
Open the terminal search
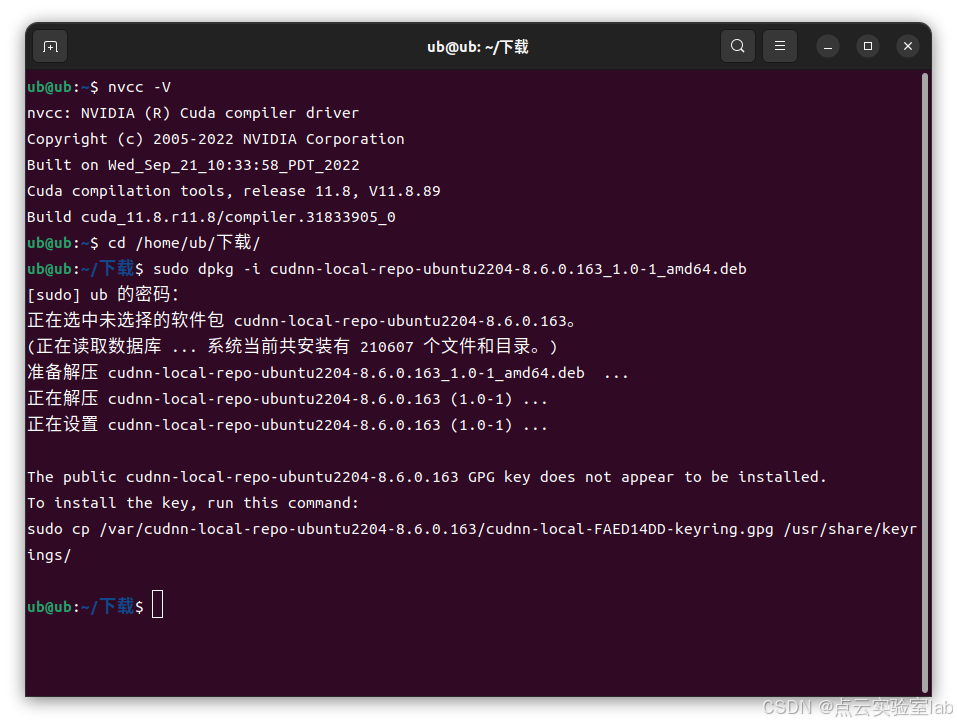tap(737, 46)
